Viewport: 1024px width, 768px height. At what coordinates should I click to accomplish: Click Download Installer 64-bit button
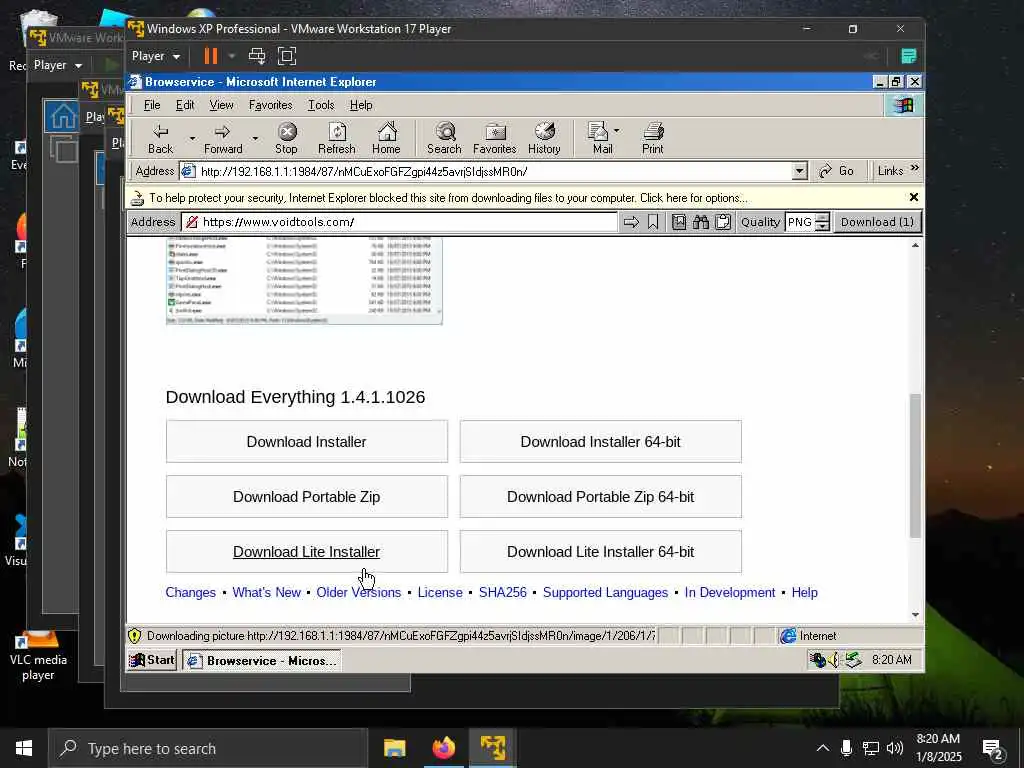(601, 441)
